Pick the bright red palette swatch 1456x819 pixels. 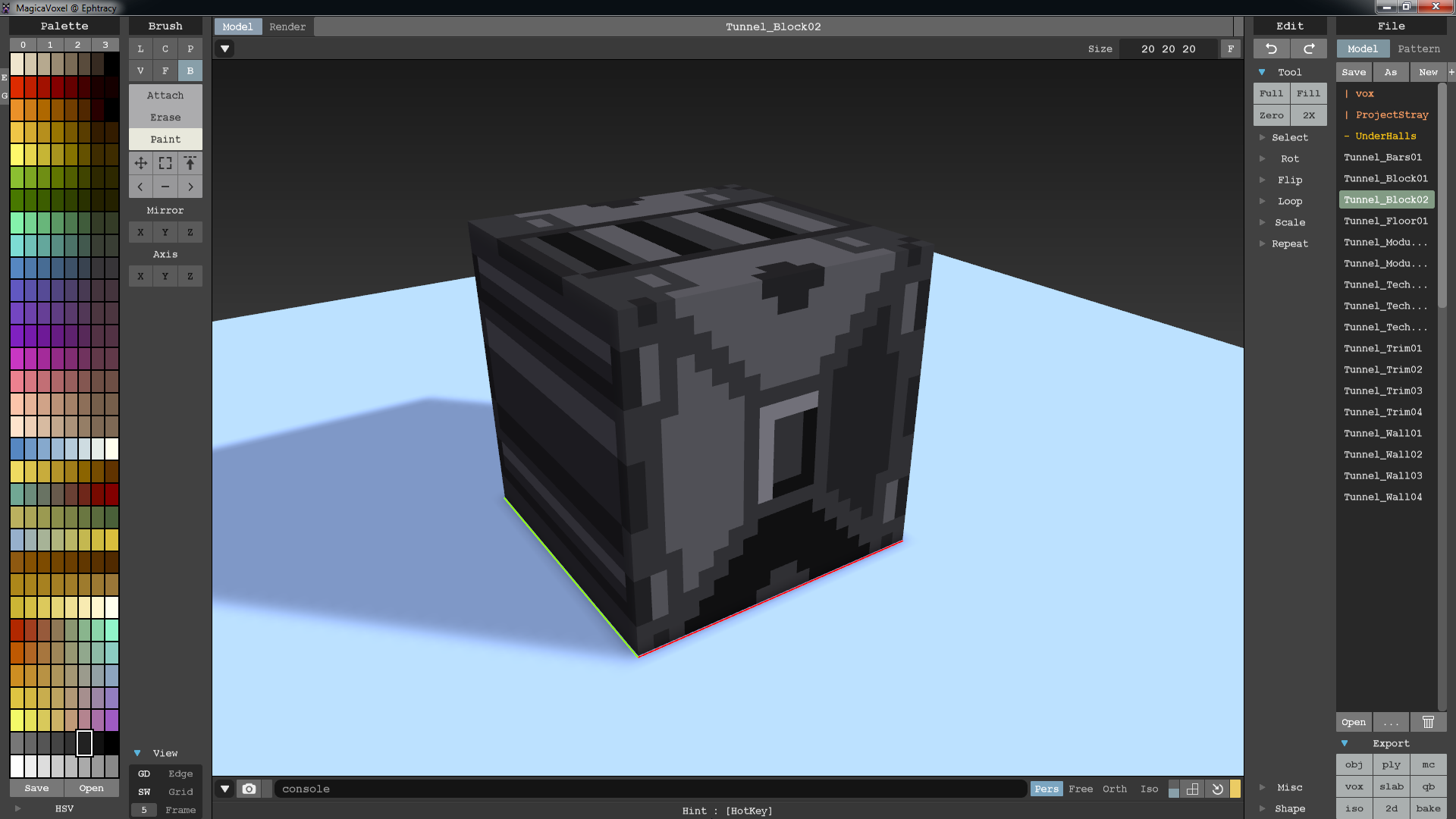pyautogui.click(x=17, y=87)
